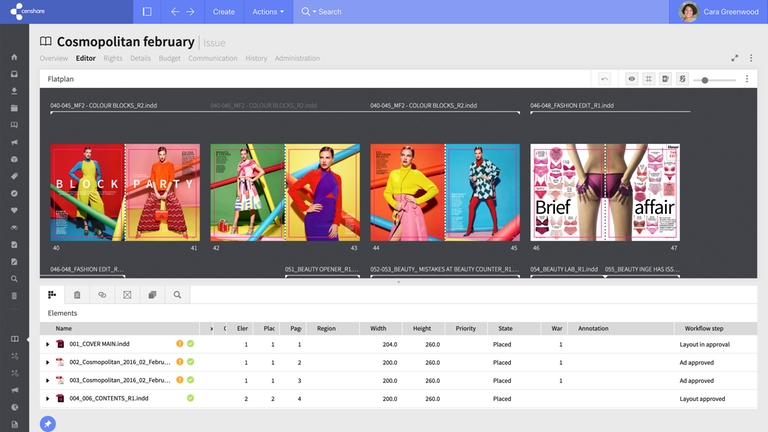This screenshot has height=432, width=768.
Task: Sort by the Workflow step column header
Action: [704, 329]
